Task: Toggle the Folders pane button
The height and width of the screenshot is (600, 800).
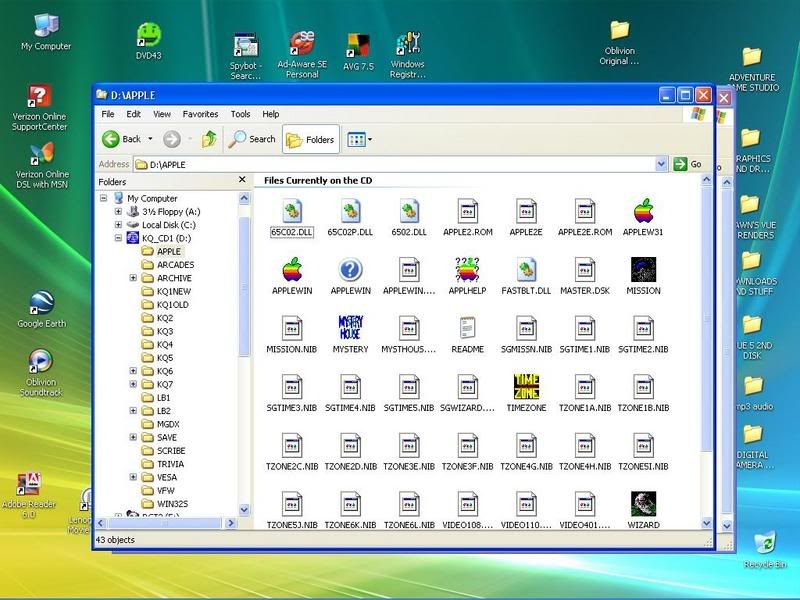Action: 311,139
